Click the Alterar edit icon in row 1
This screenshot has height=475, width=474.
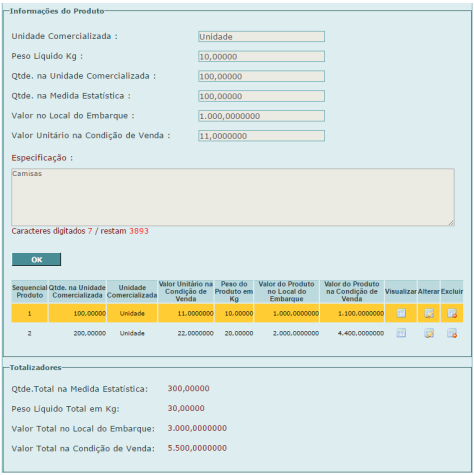(x=429, y=313)
